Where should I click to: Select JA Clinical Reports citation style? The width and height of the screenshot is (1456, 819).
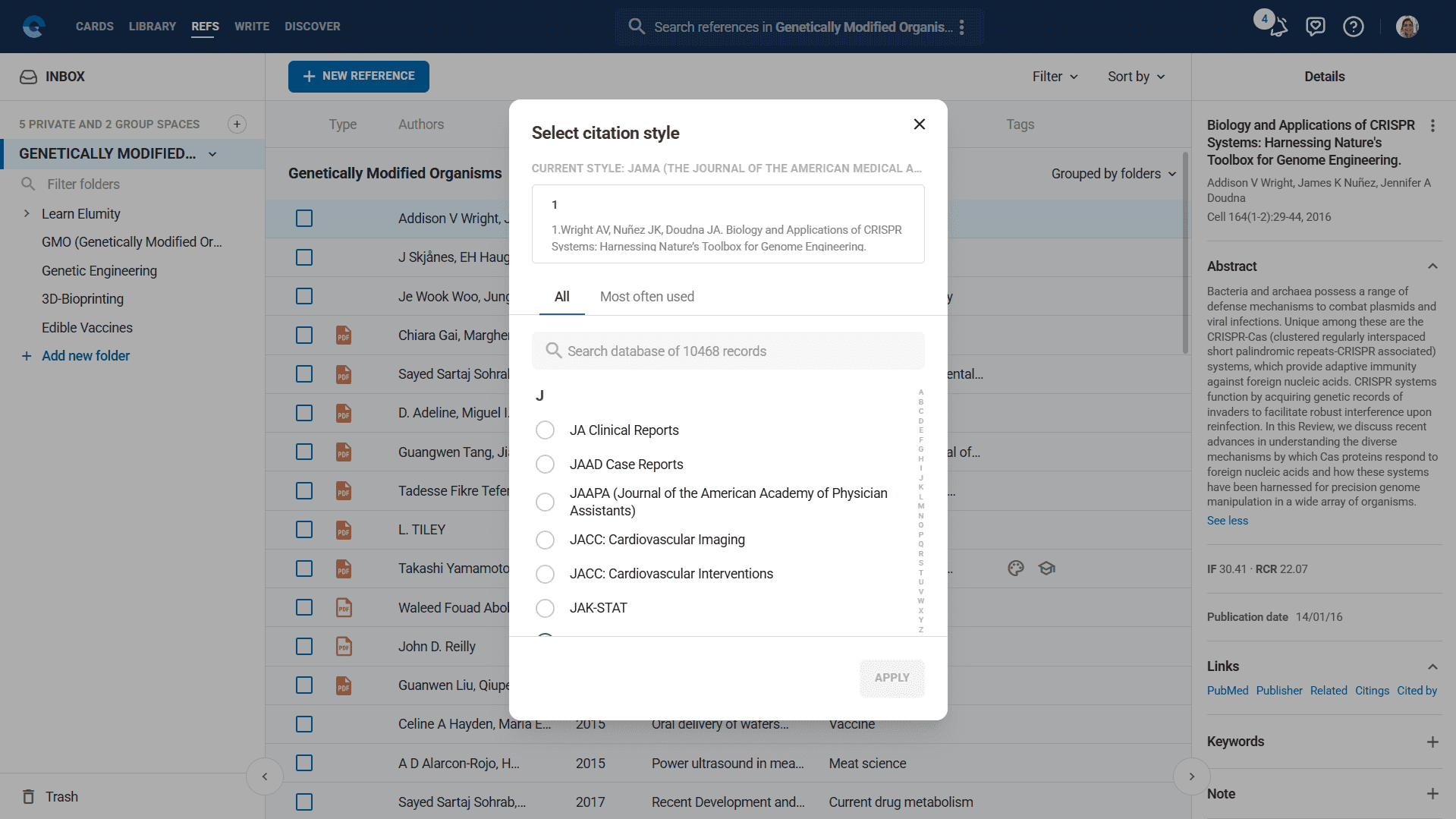545,430
